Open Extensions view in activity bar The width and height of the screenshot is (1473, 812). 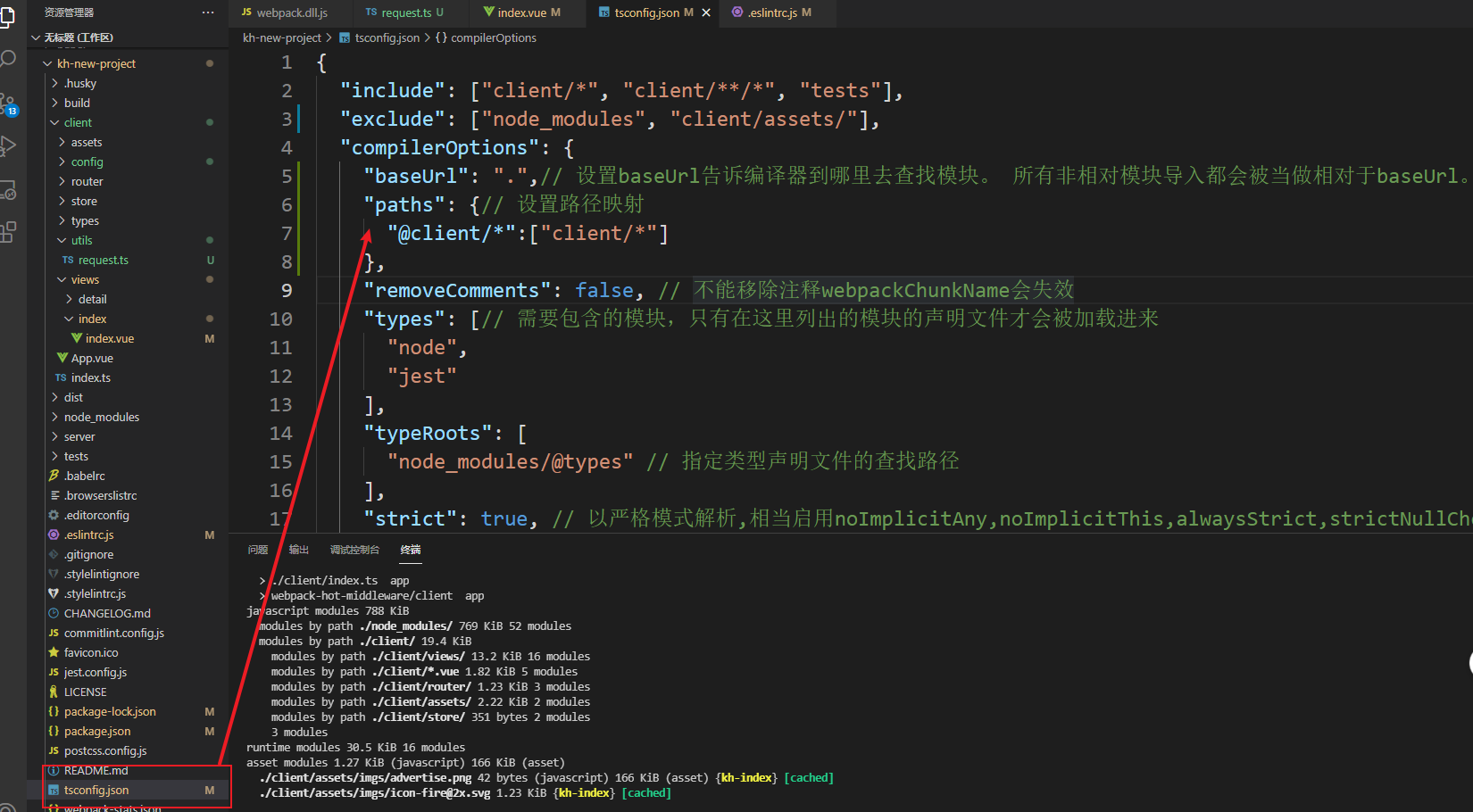point(7,232)
